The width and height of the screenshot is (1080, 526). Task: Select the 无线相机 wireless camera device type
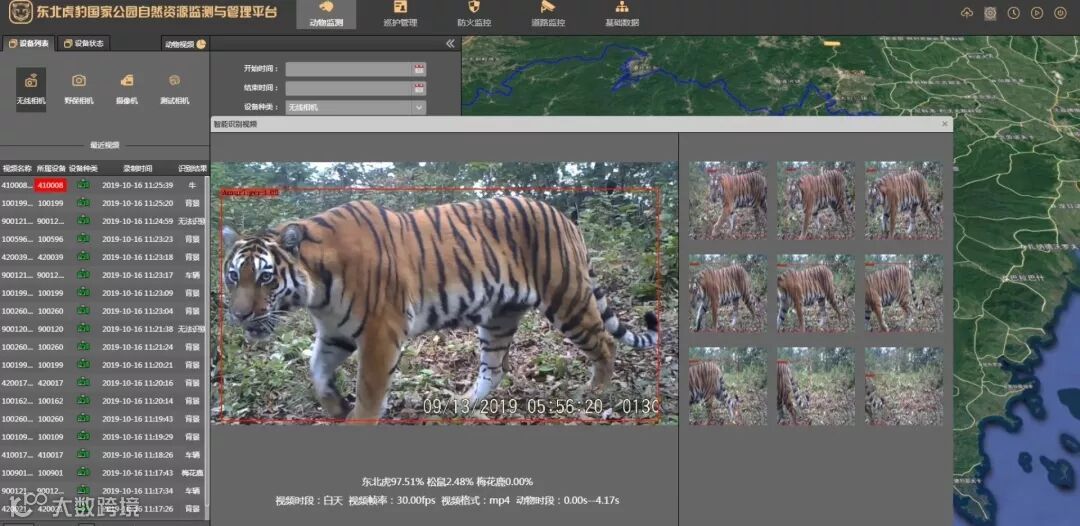point(31,88)
